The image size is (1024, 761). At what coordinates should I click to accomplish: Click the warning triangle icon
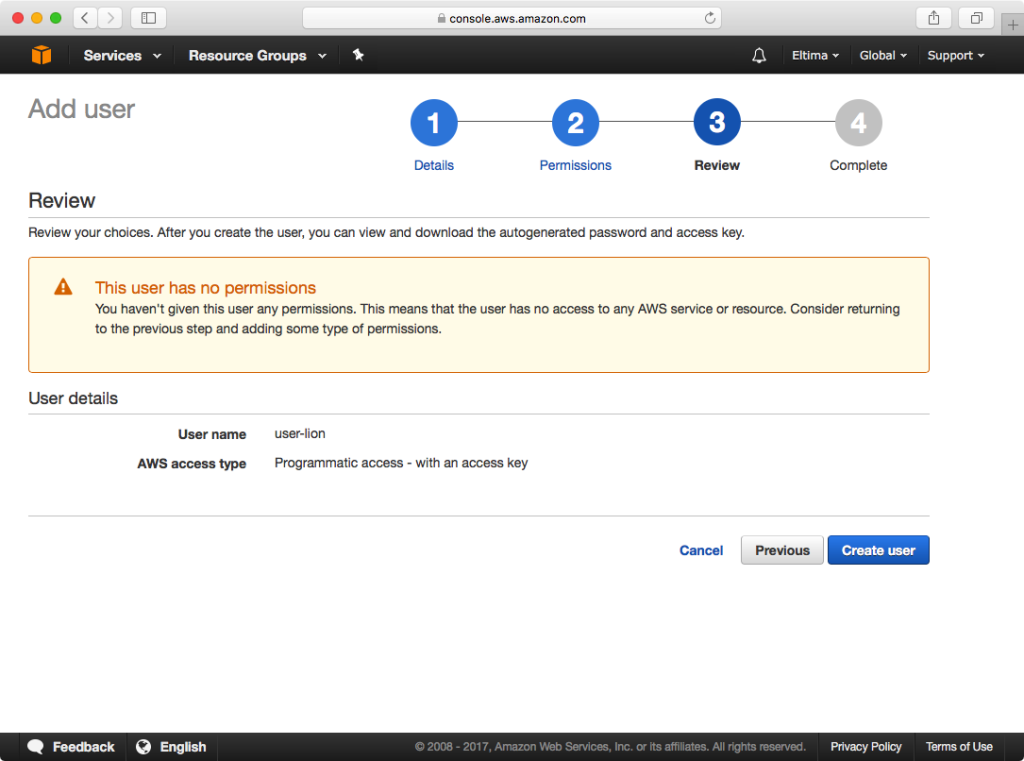[61, 285]
